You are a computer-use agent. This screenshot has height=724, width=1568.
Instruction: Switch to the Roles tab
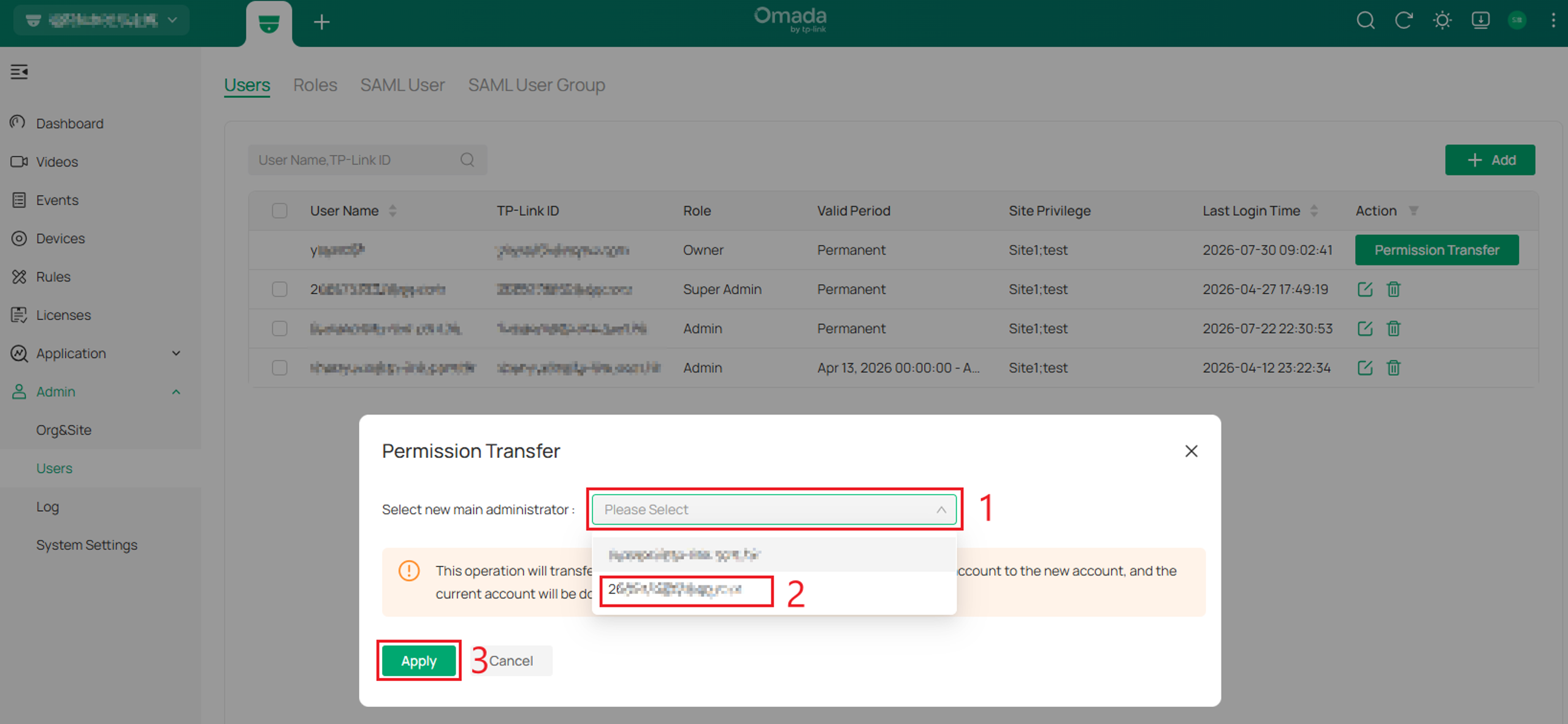pyautogui.click(x=315, y=85)
